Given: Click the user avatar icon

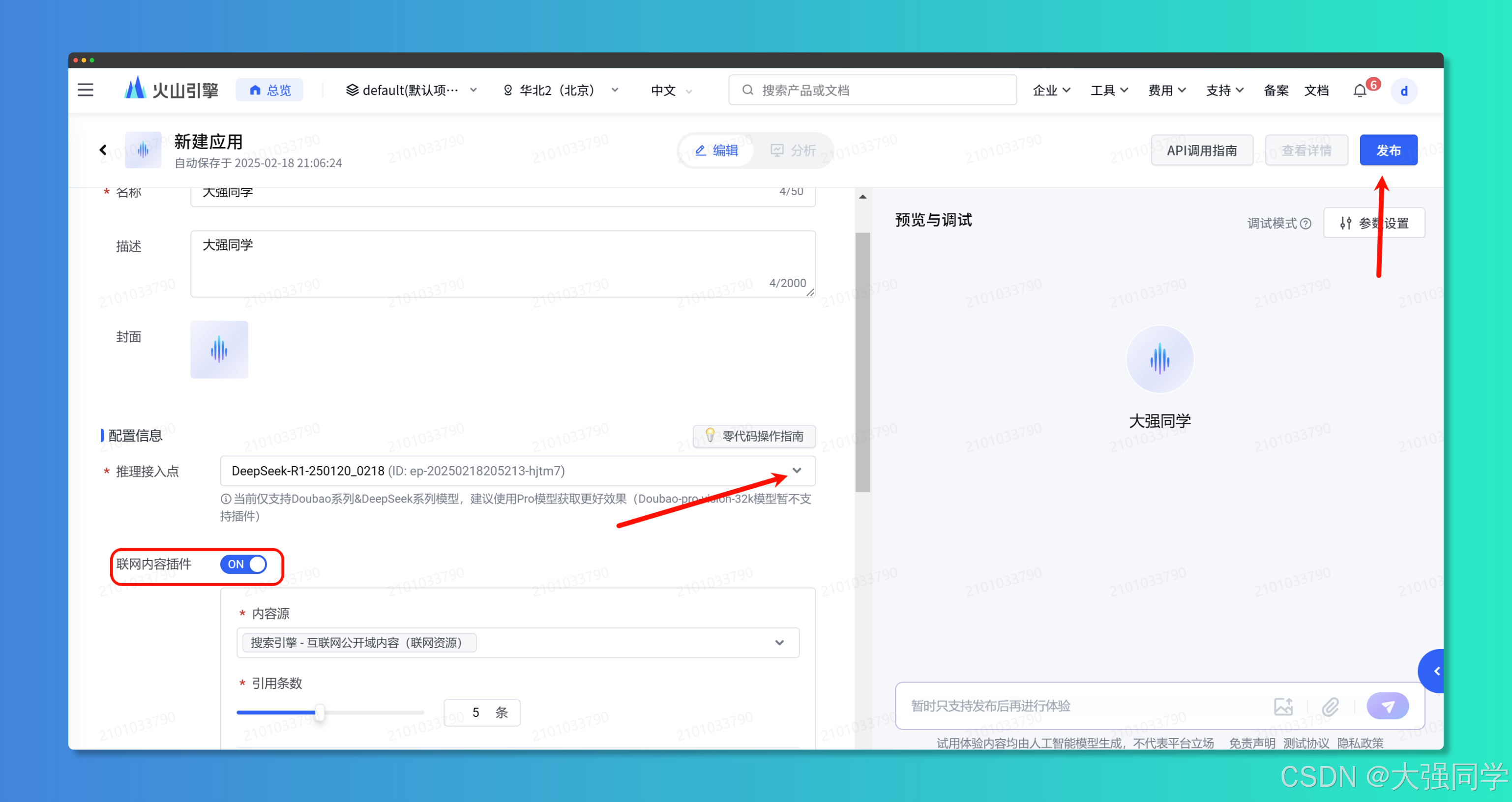Looking at the screenshot, I should (1404, 91).
